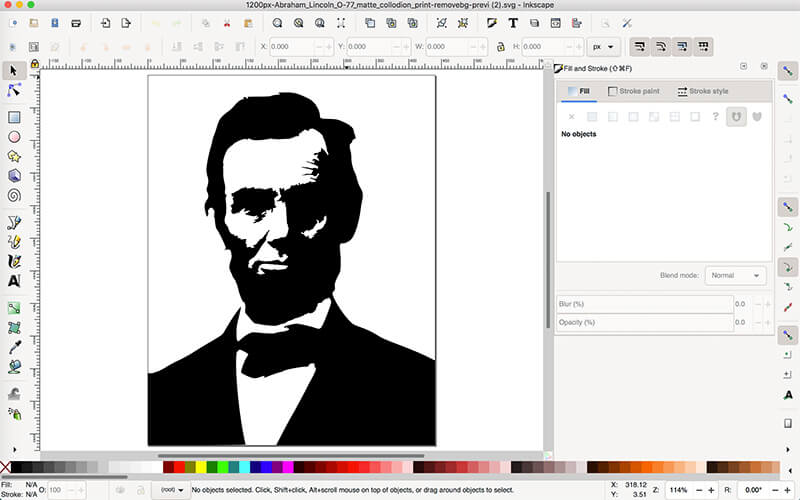Screen dimensions: 800x500
Task: Toggle move gradients with objects
Action: pyautogui.click(x=682, y=46)
